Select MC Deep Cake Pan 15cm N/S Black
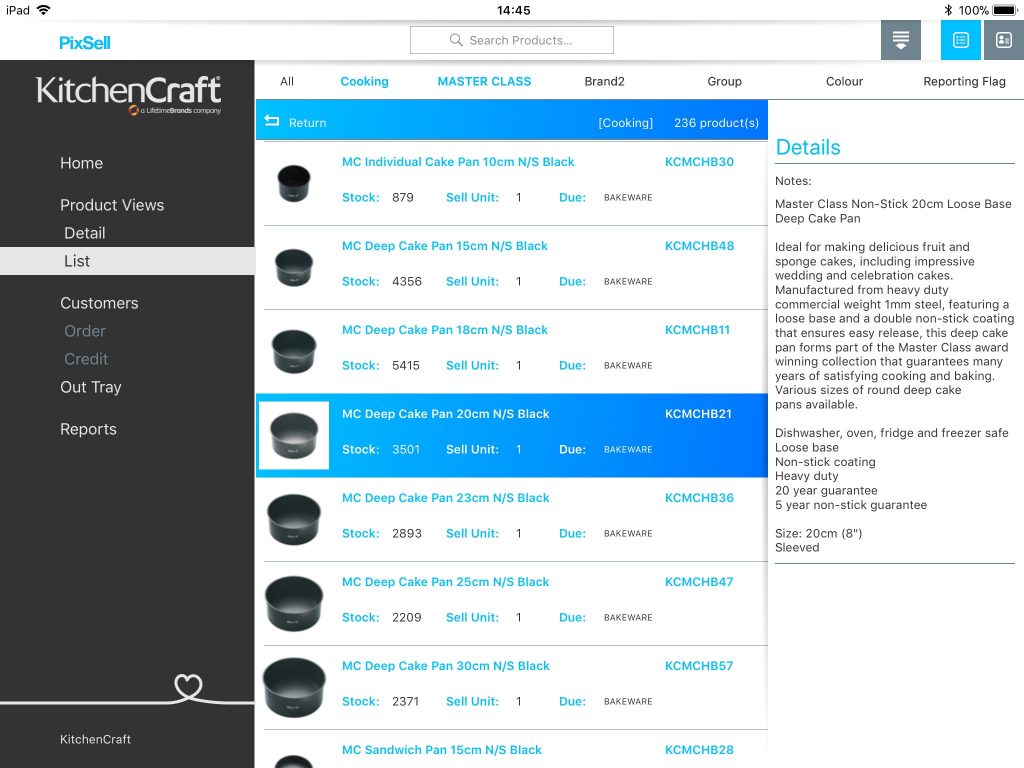The image size is (1024, 768). pyautogui.click(x=445, y=246)
